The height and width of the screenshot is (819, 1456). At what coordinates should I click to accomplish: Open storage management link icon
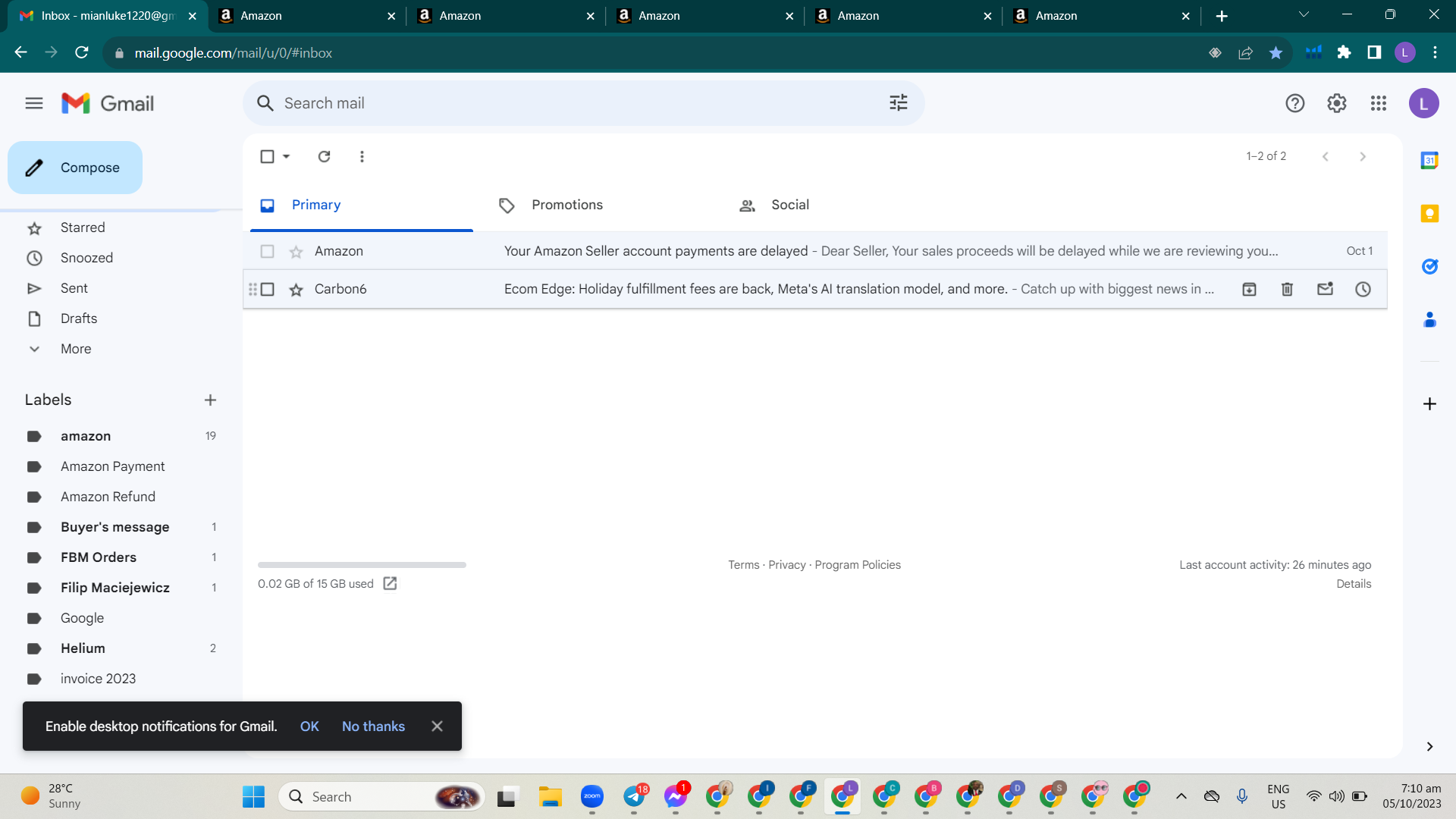[x=390, y=583]
